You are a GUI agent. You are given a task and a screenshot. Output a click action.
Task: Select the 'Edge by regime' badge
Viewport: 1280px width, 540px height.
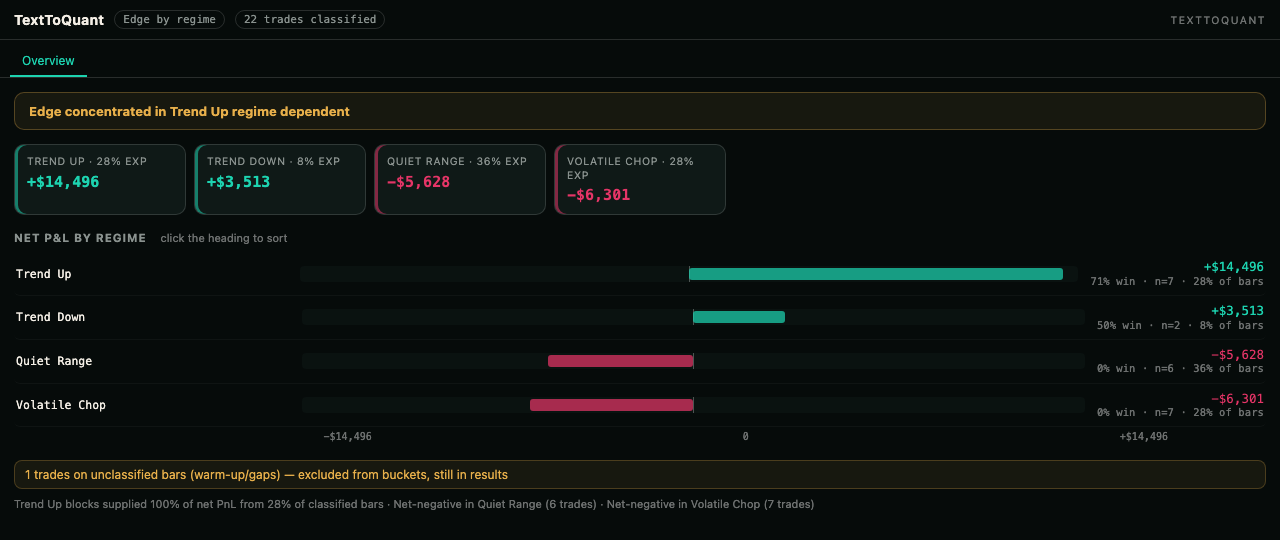click(169, 19)
